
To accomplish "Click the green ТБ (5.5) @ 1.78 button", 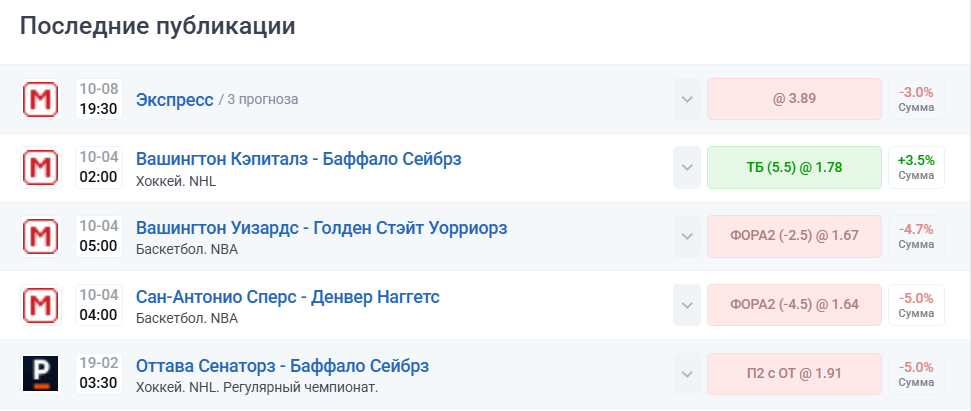I will (x=794, y=168).
